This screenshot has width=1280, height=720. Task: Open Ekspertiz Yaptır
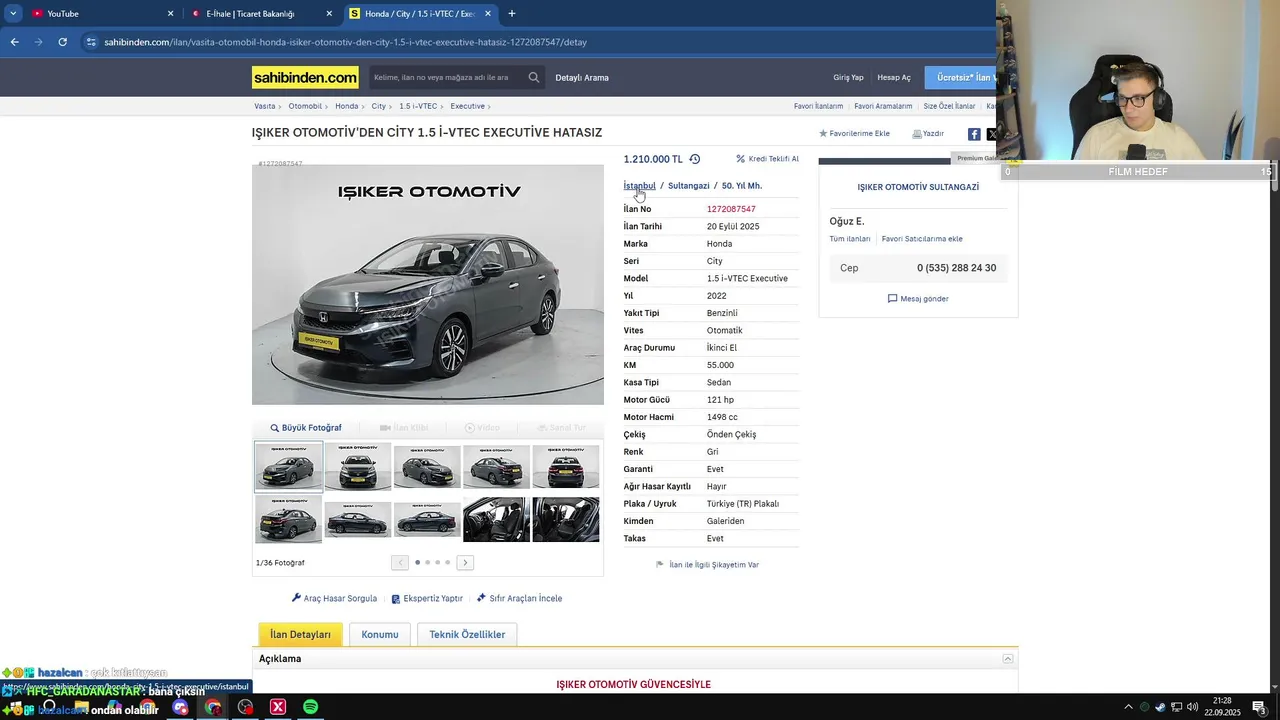(x=427, y=598)
